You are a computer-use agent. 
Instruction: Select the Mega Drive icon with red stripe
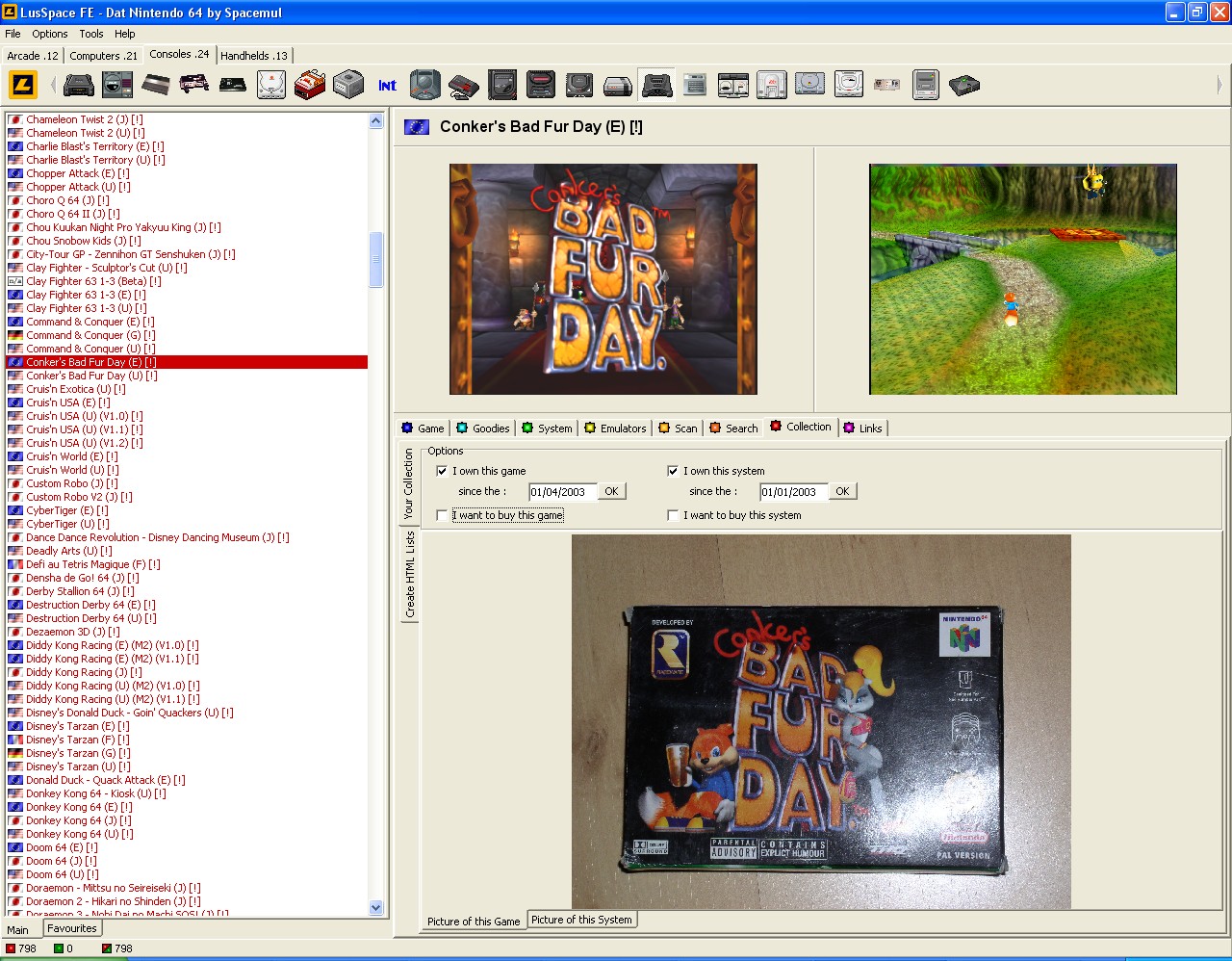pyautogui.click(x=541, y=85)
